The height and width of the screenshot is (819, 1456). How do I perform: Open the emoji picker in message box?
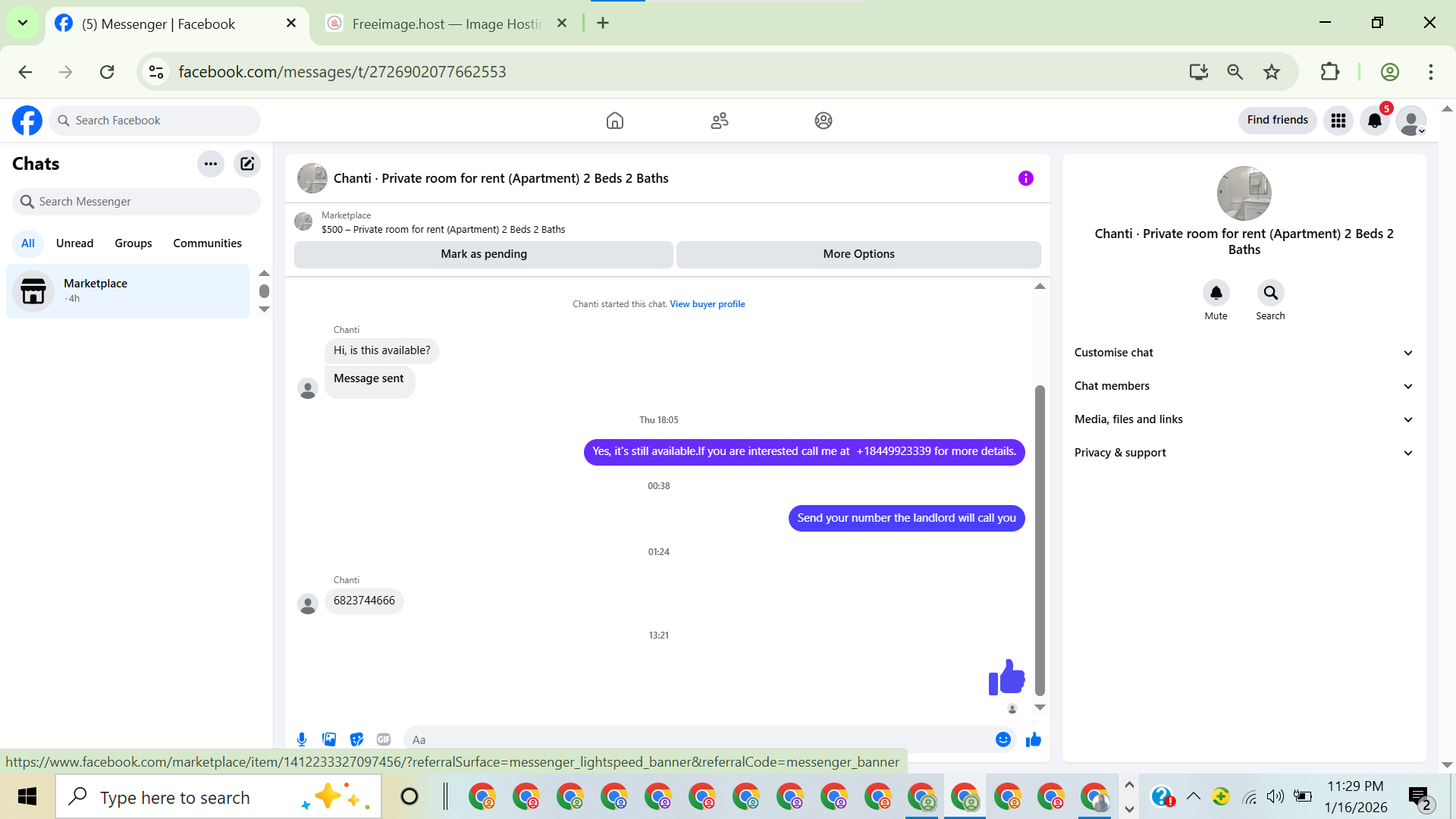click(x=1003, y=739)
